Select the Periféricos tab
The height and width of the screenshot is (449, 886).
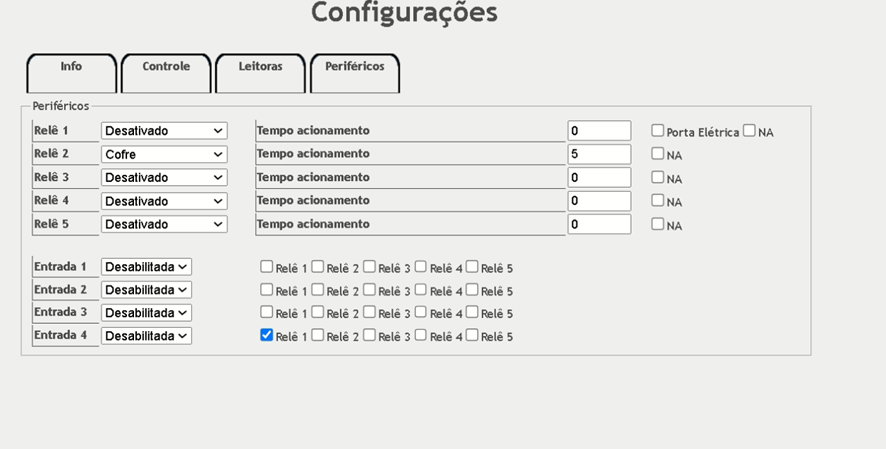tap(355, 67)
